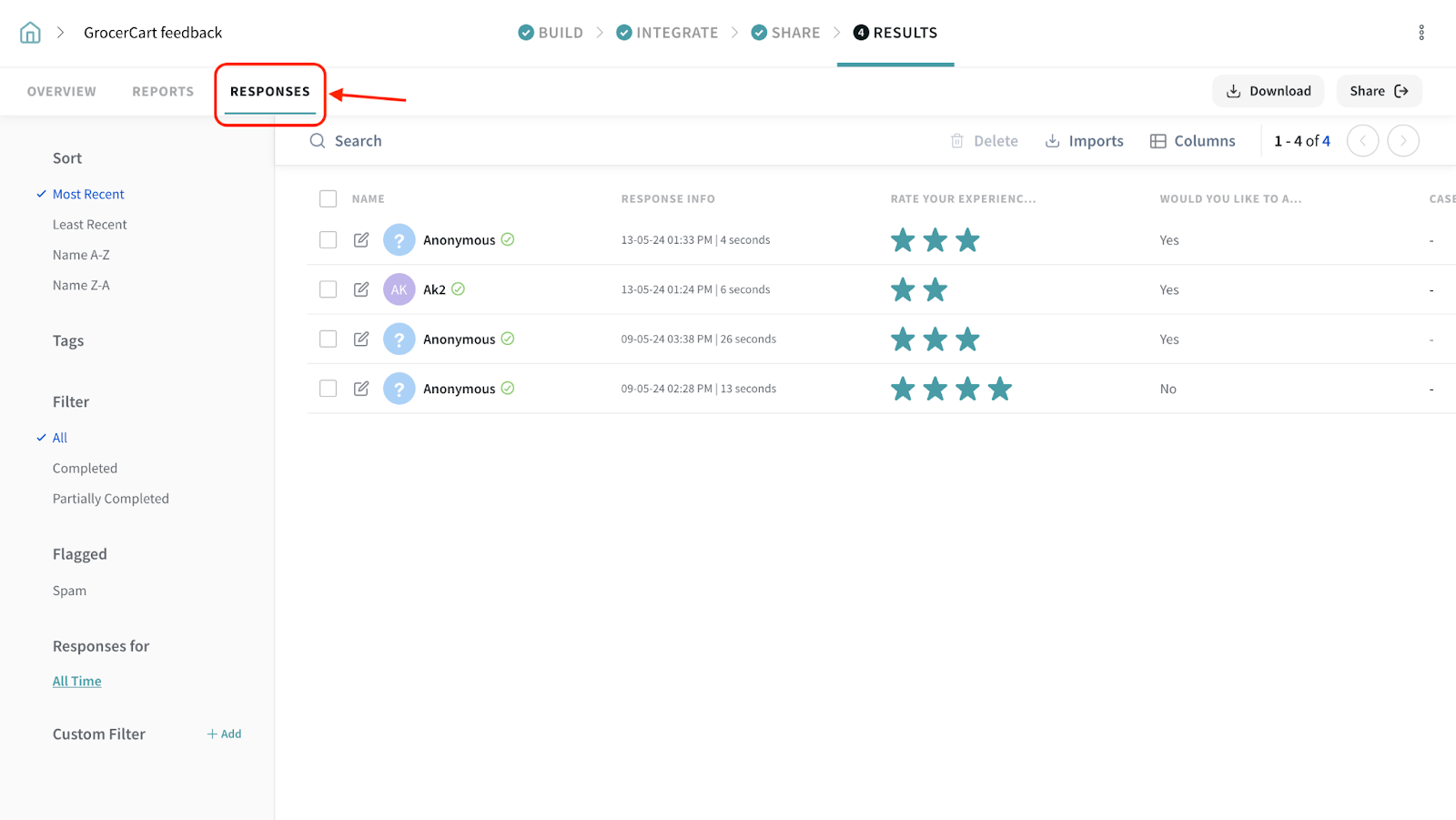
Task: Sort responses by Least Recent
Action: 89,225
